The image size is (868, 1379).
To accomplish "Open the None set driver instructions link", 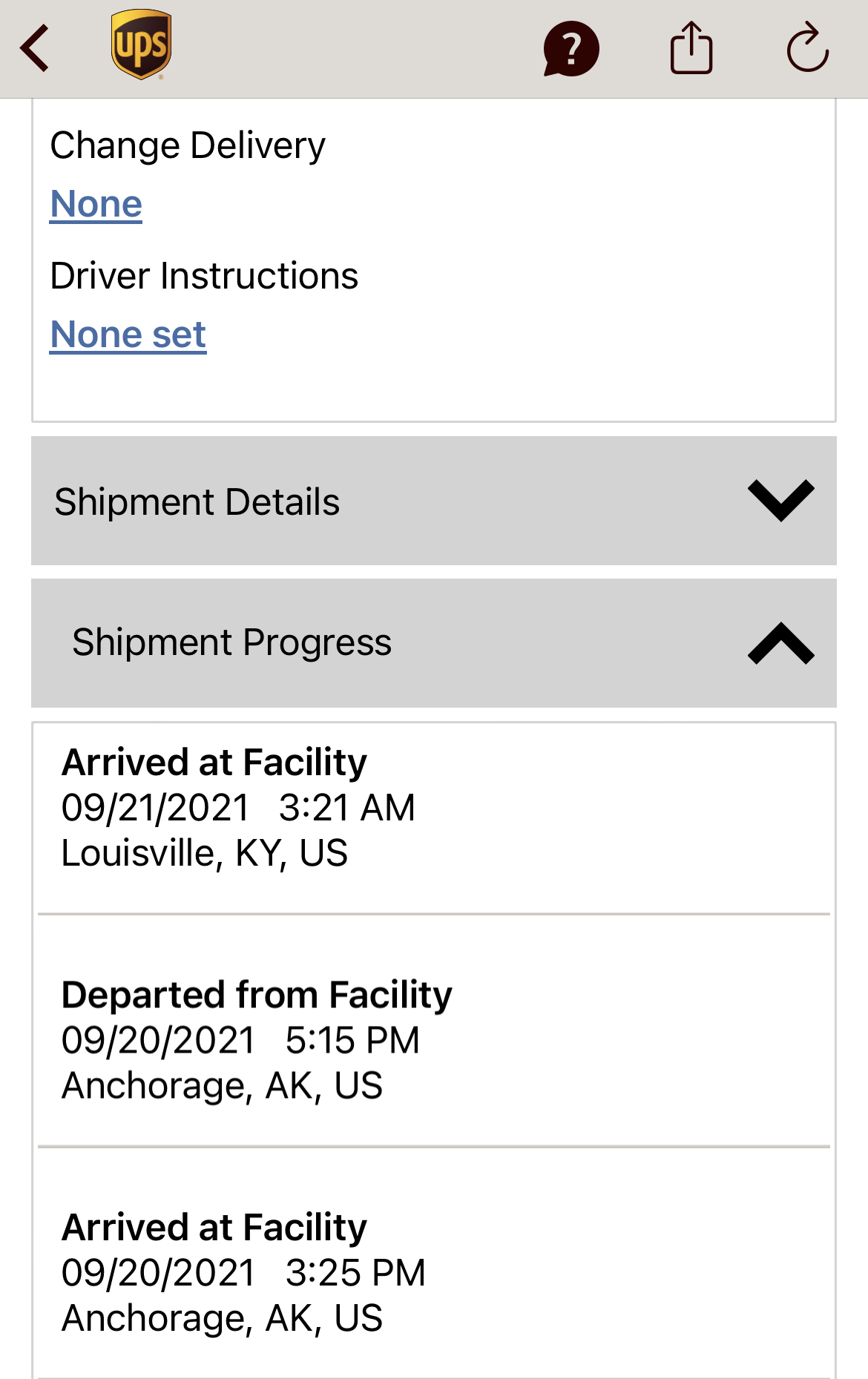I will click(128, 335).
